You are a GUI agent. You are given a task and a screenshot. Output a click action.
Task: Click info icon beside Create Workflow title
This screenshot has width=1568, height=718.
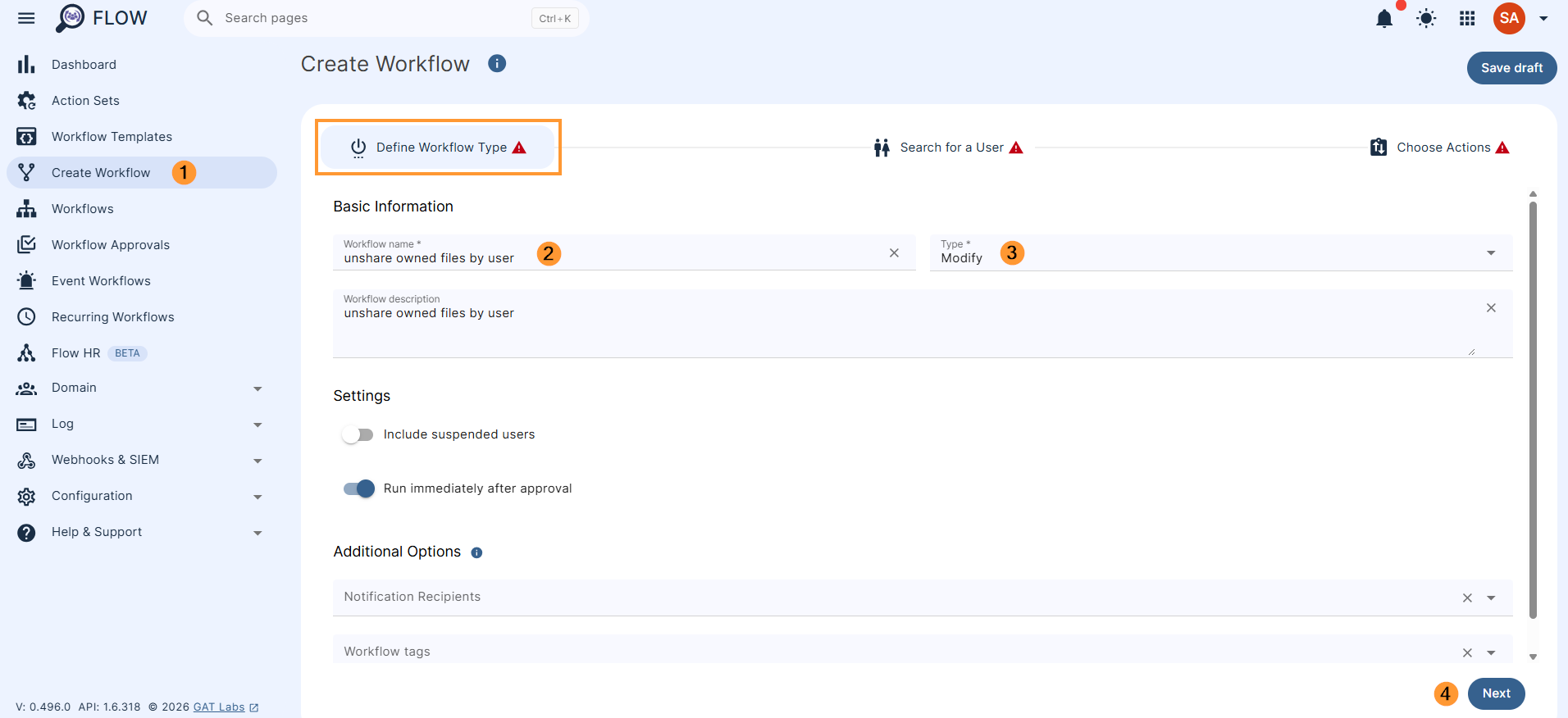tap(497, 63)
